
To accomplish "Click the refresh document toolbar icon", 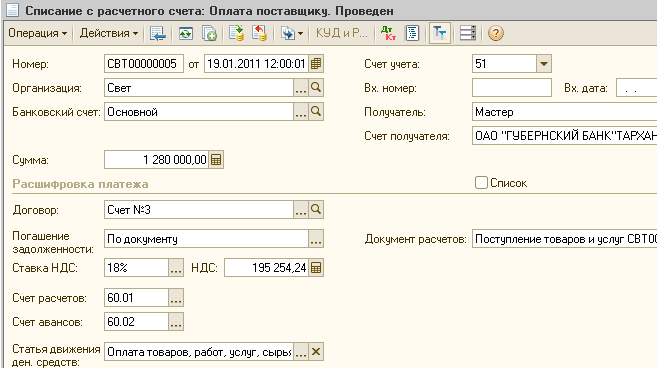I will click(186, 33).
